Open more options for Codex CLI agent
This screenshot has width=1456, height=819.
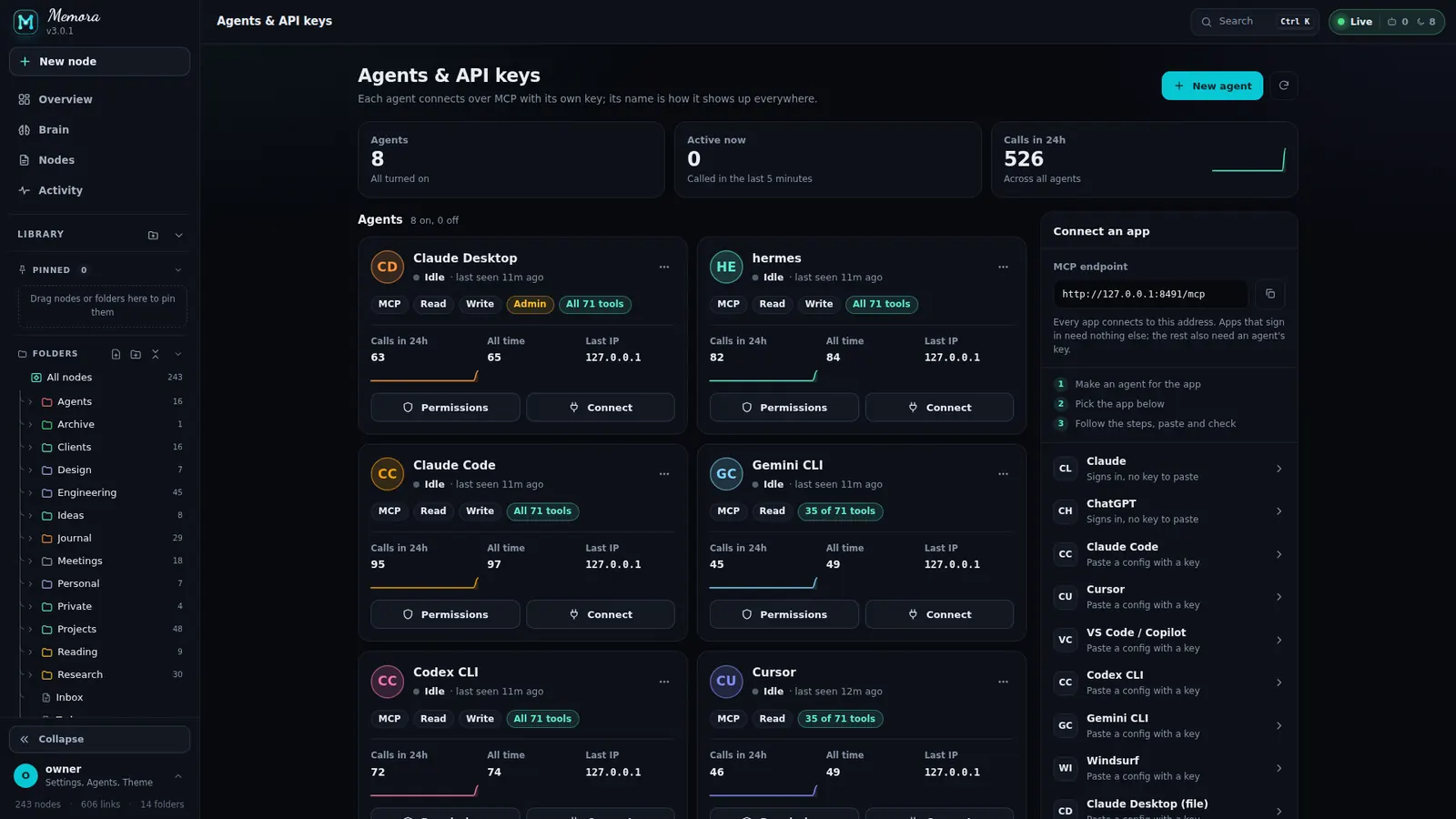point(664,682)
